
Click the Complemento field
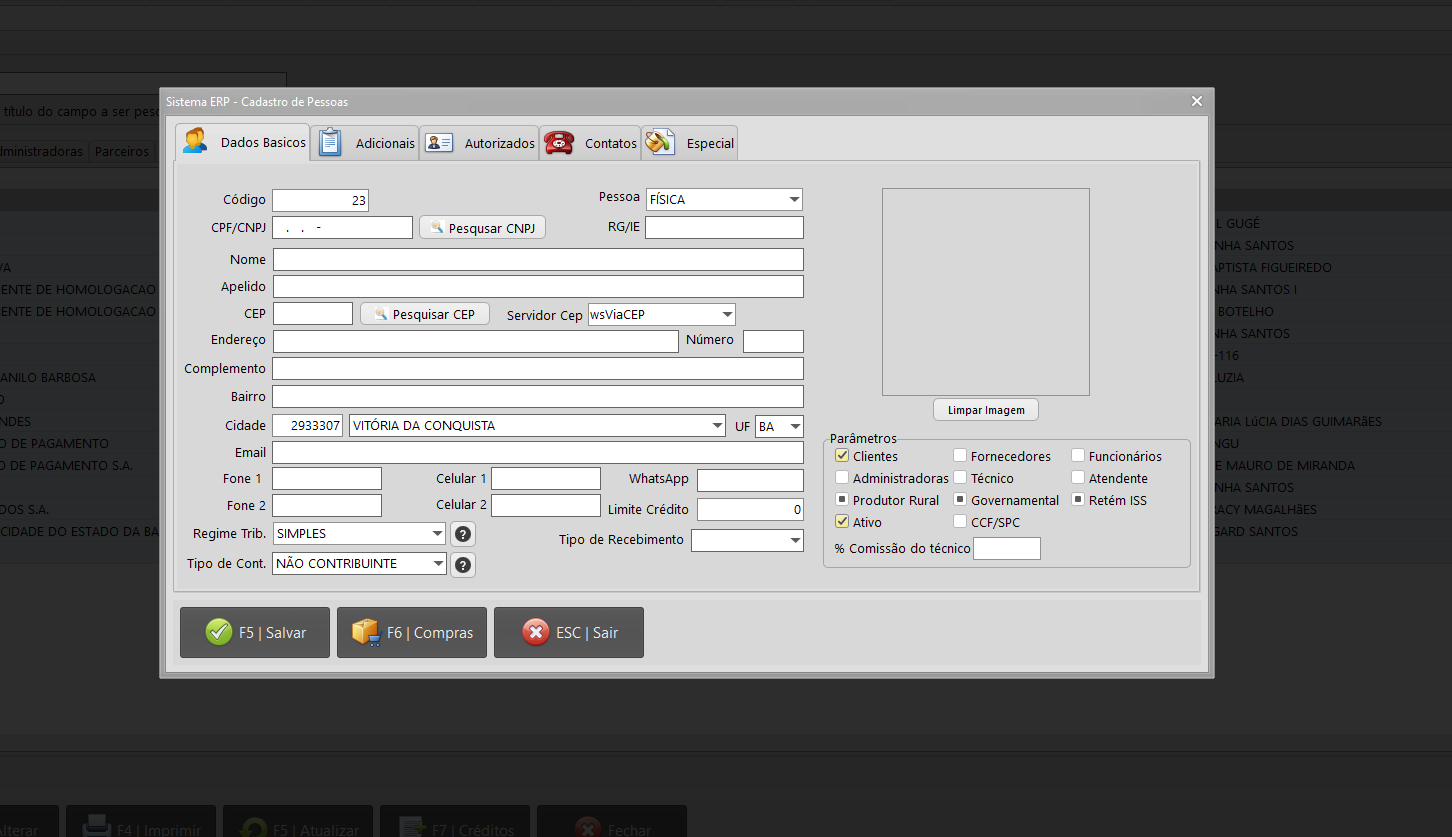point(538,369)
